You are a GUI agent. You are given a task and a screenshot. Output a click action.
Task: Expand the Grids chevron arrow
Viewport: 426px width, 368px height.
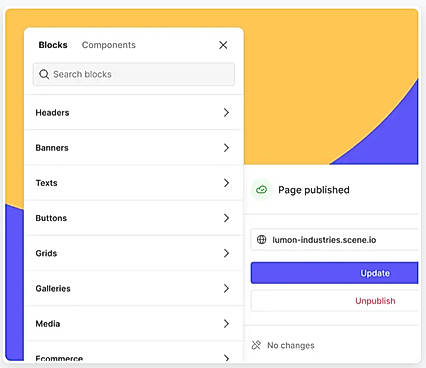click(226, 253)
